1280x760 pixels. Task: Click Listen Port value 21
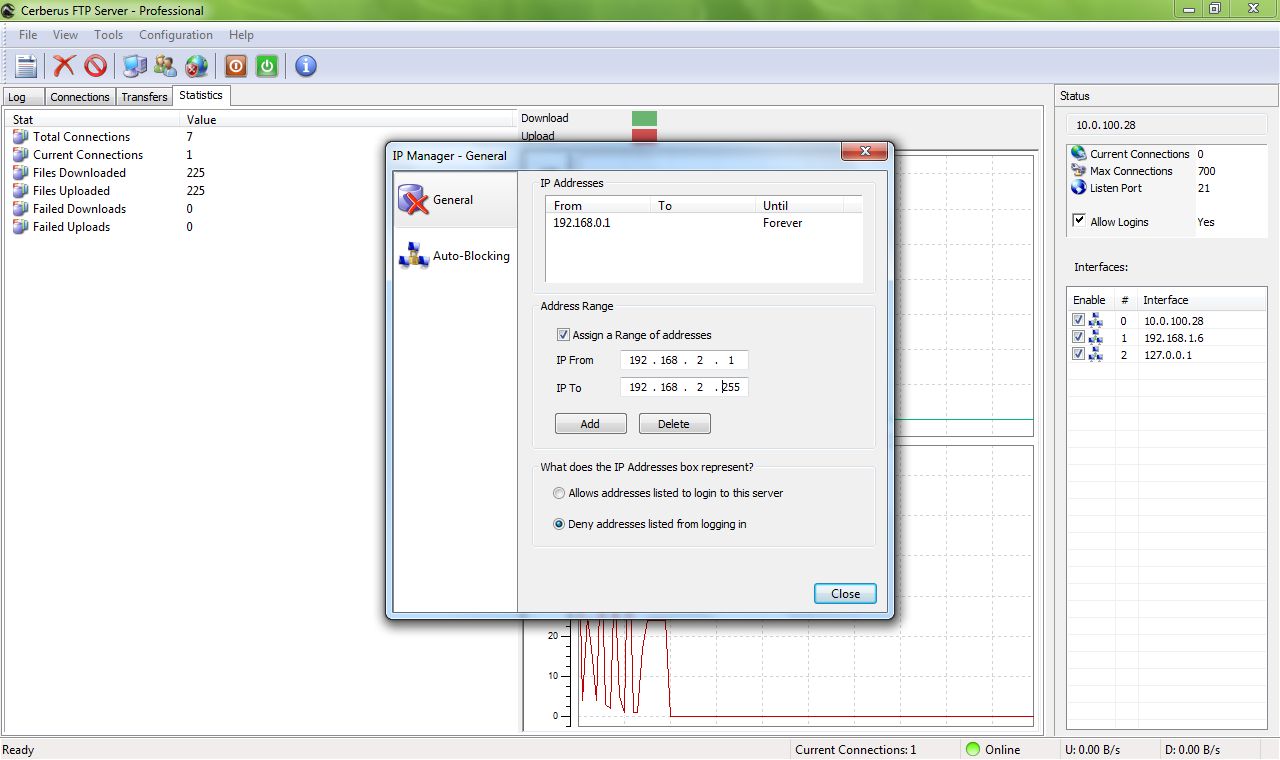coord(1203,188)
